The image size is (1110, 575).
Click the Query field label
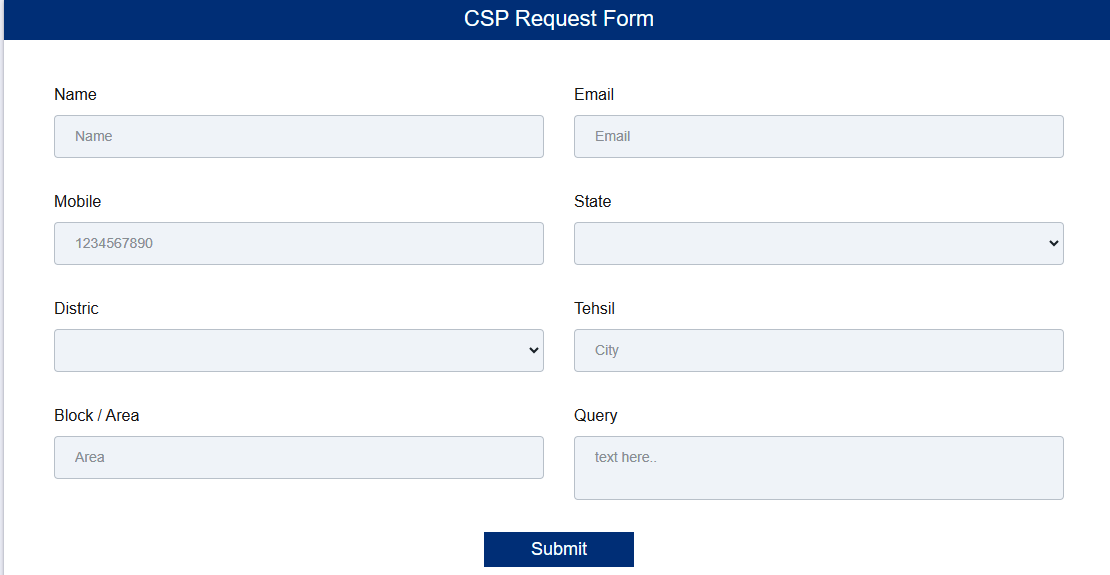[x=595, y=415]
